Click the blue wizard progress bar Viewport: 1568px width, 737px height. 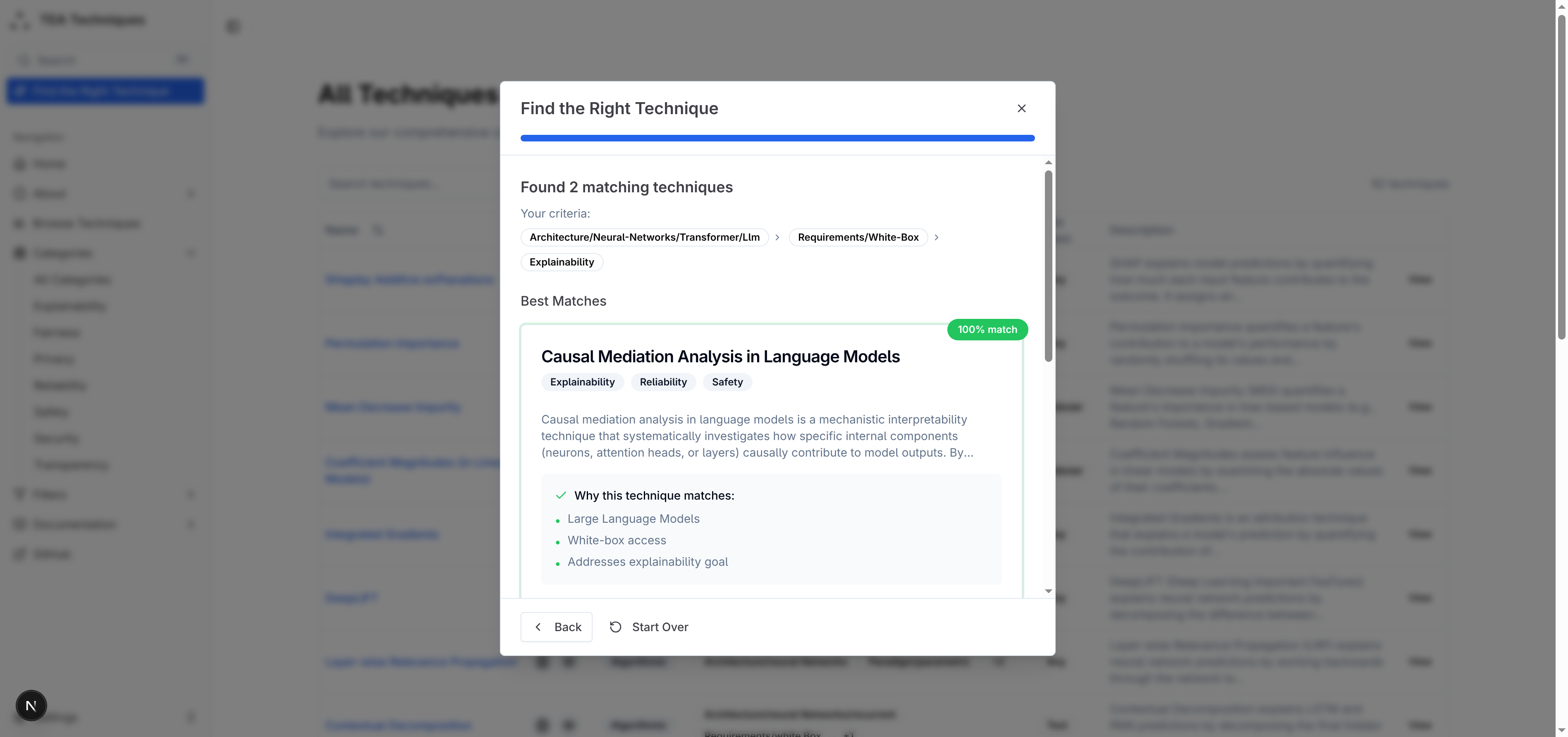coord(777,138)
